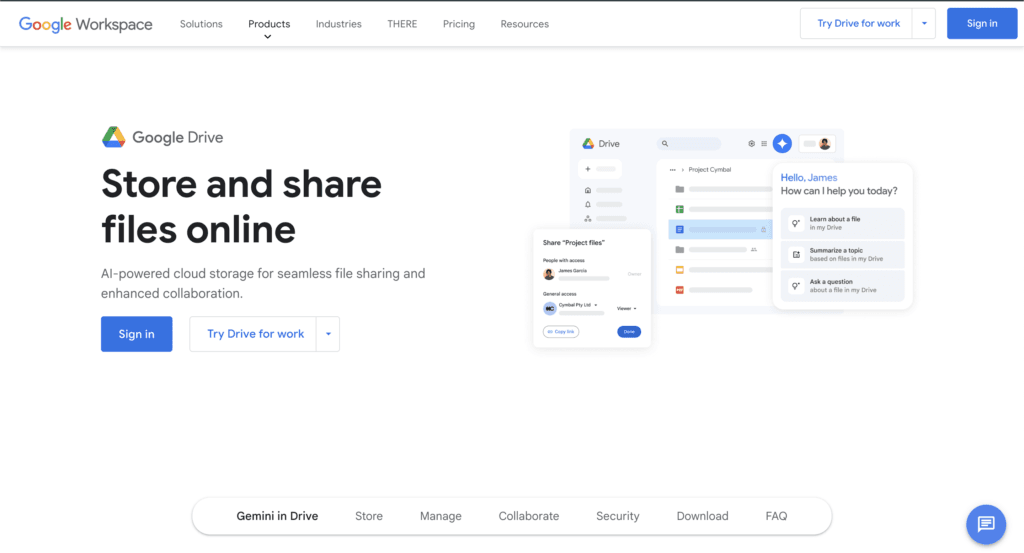This screenshot has height=553, width=1024.
Task: Click folder icon in row with shared-people marker
Action: 680,249
